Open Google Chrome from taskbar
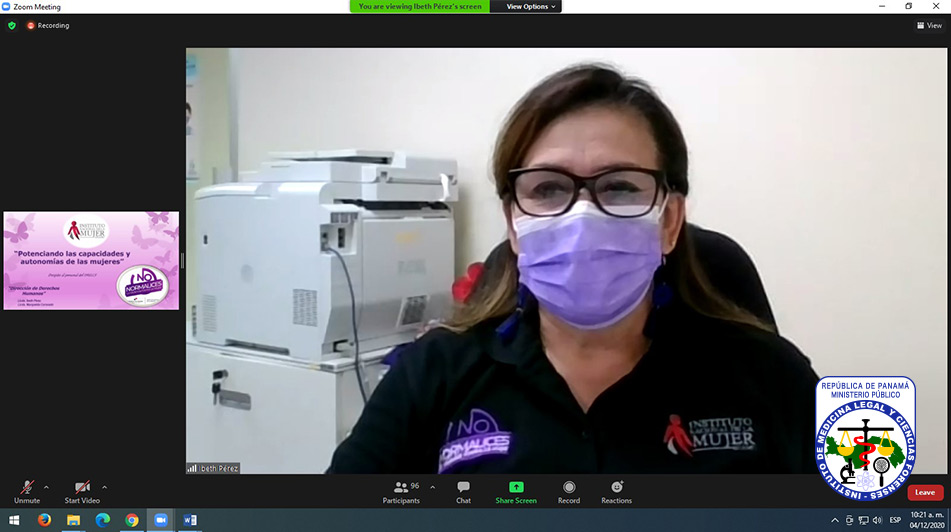 coord(132,520)
